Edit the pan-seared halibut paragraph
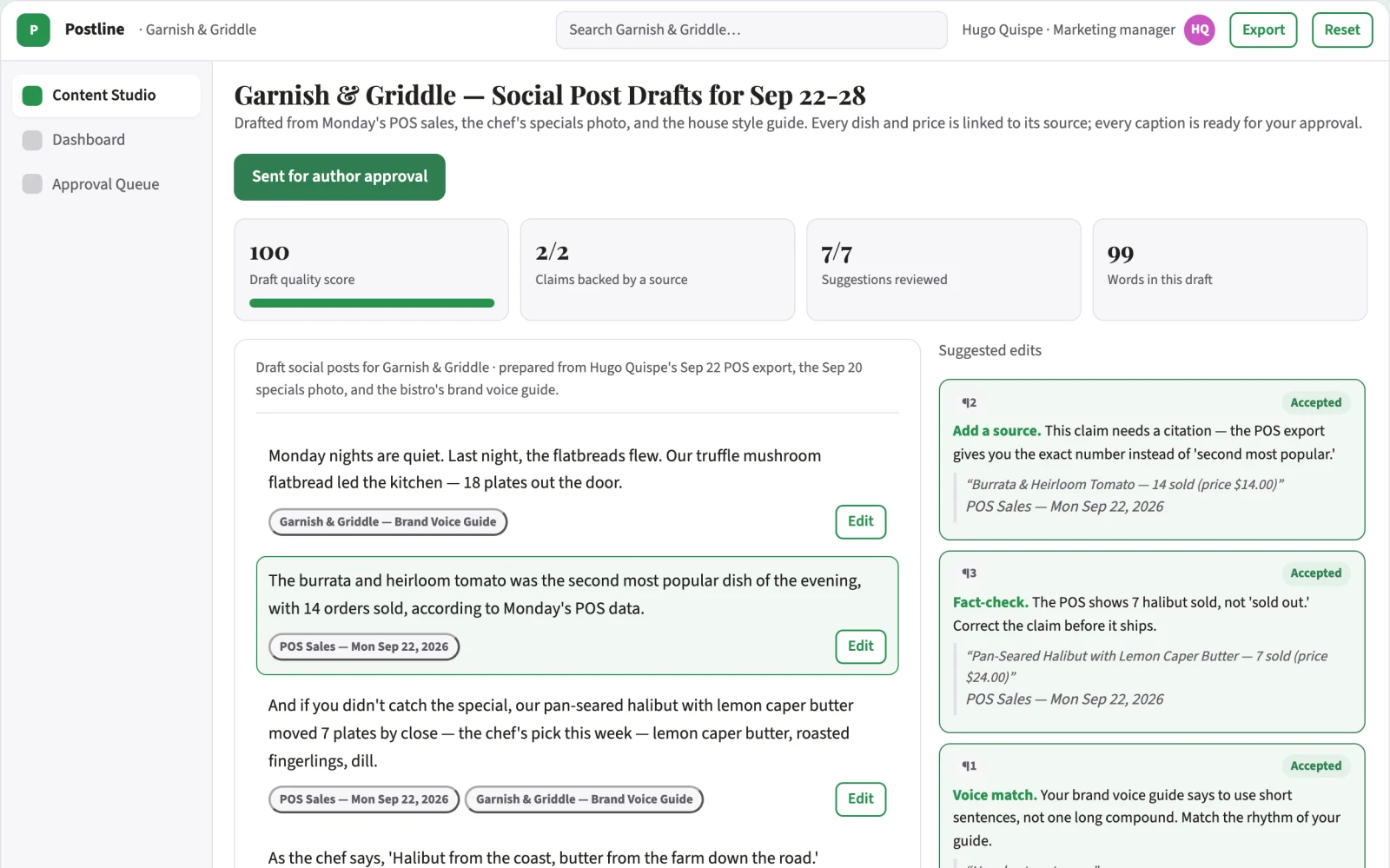 [861, 799]
